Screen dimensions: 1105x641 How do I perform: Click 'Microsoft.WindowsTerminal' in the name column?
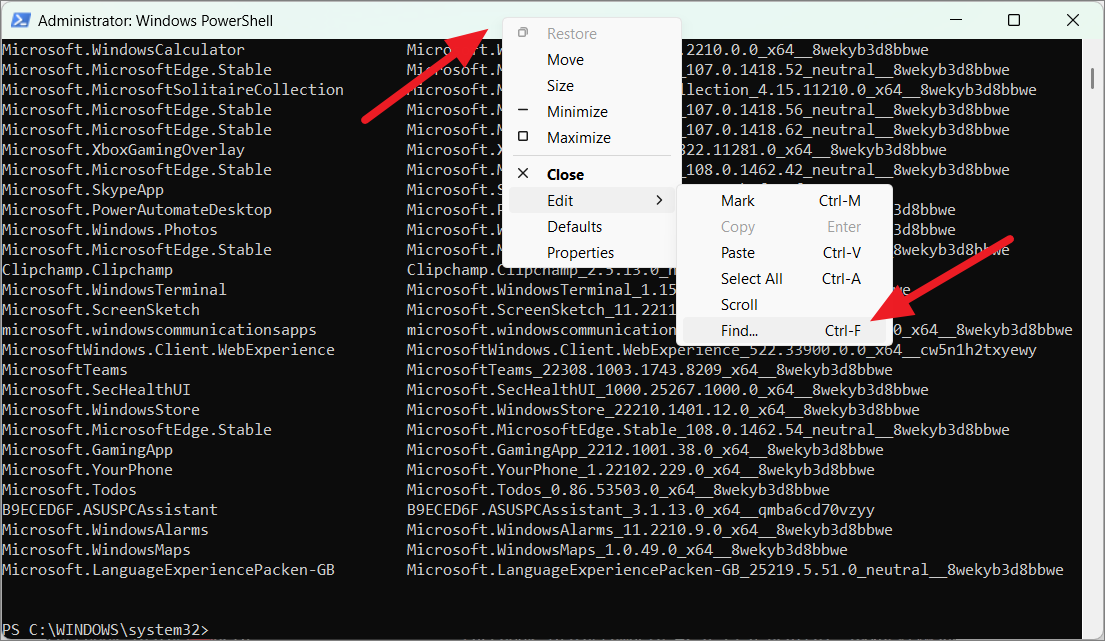tap(114, 290)
